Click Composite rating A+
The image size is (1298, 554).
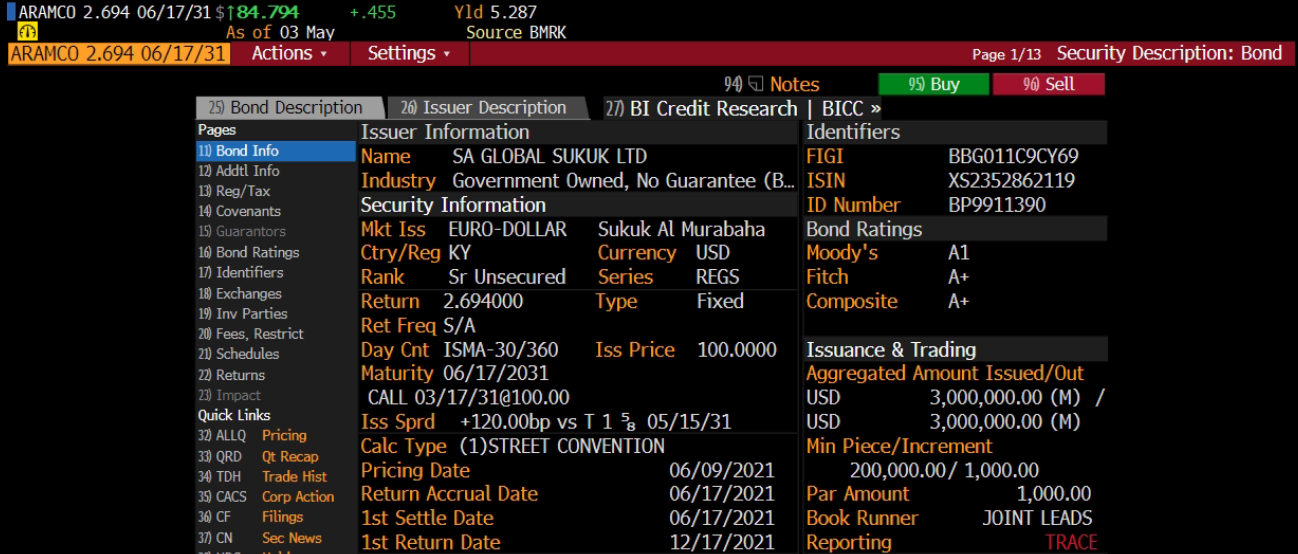pyautogui.click(x=958, y=301)
